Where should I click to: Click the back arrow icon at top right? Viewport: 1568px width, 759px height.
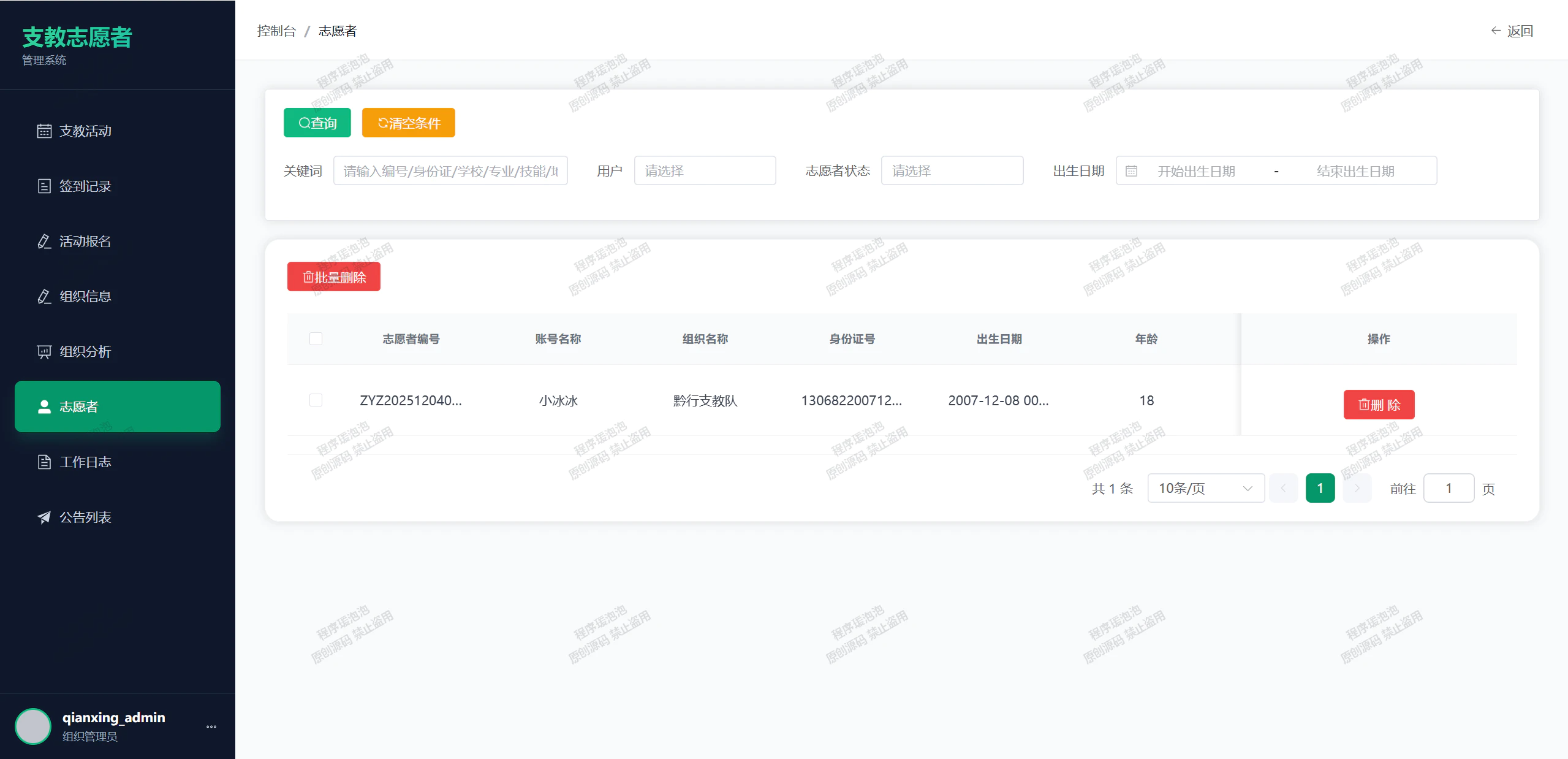point(1496,31)
